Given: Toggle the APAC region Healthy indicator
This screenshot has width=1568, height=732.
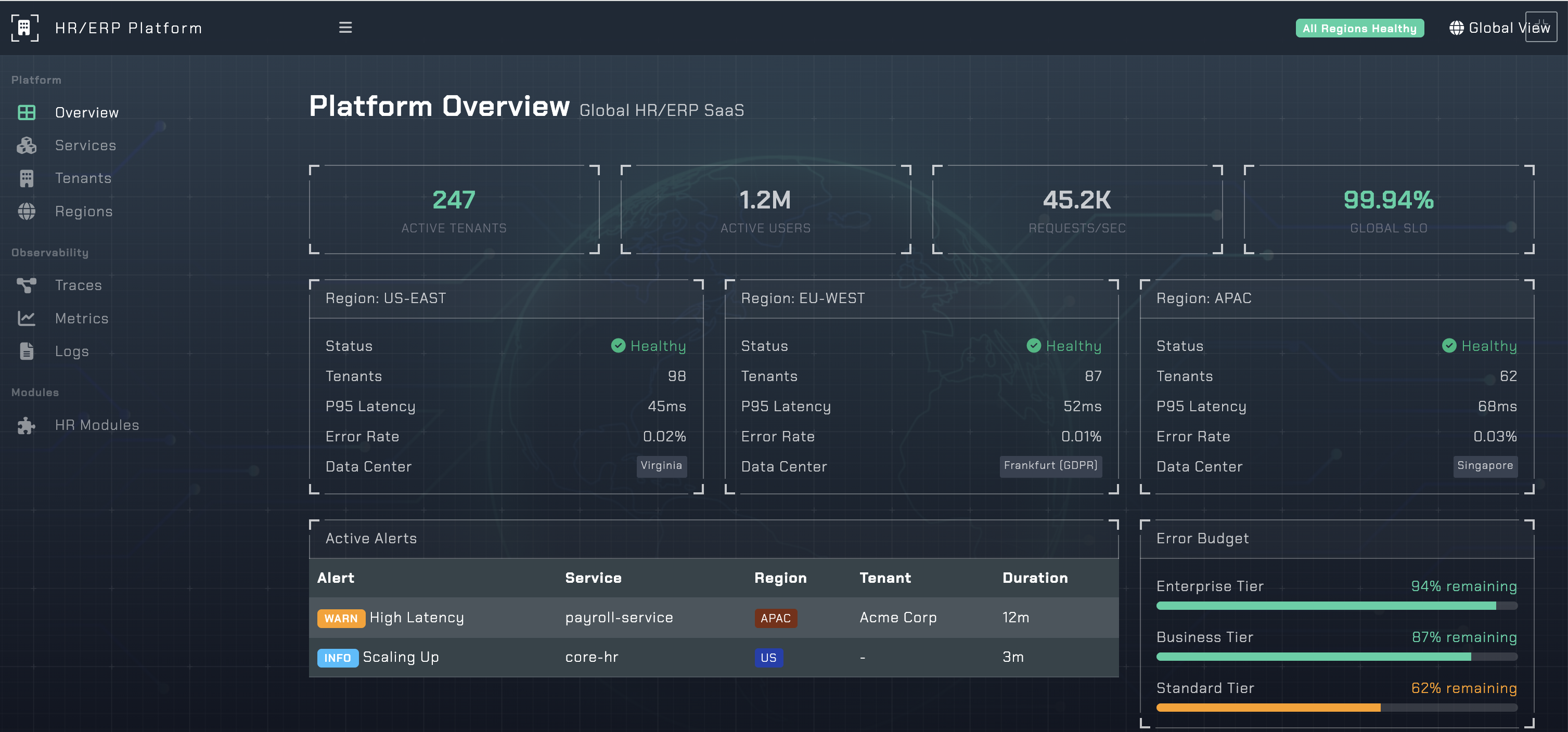Looking at the screenshot, I should click(1449, 346).
